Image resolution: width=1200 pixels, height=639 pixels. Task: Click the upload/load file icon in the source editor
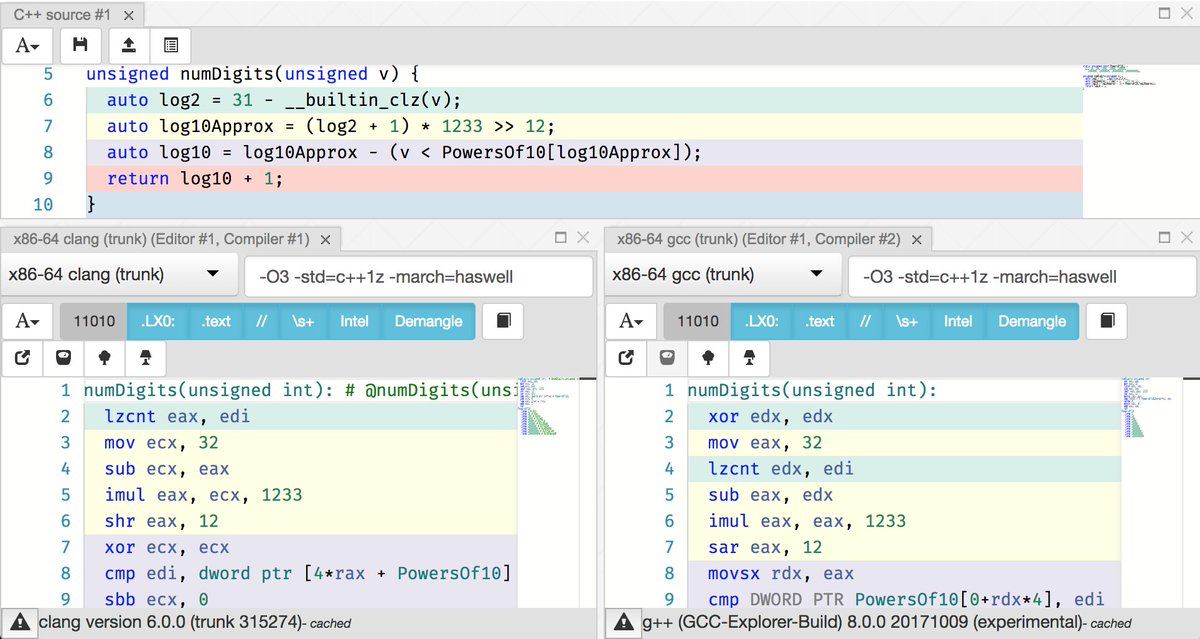[x=128, y=45]
